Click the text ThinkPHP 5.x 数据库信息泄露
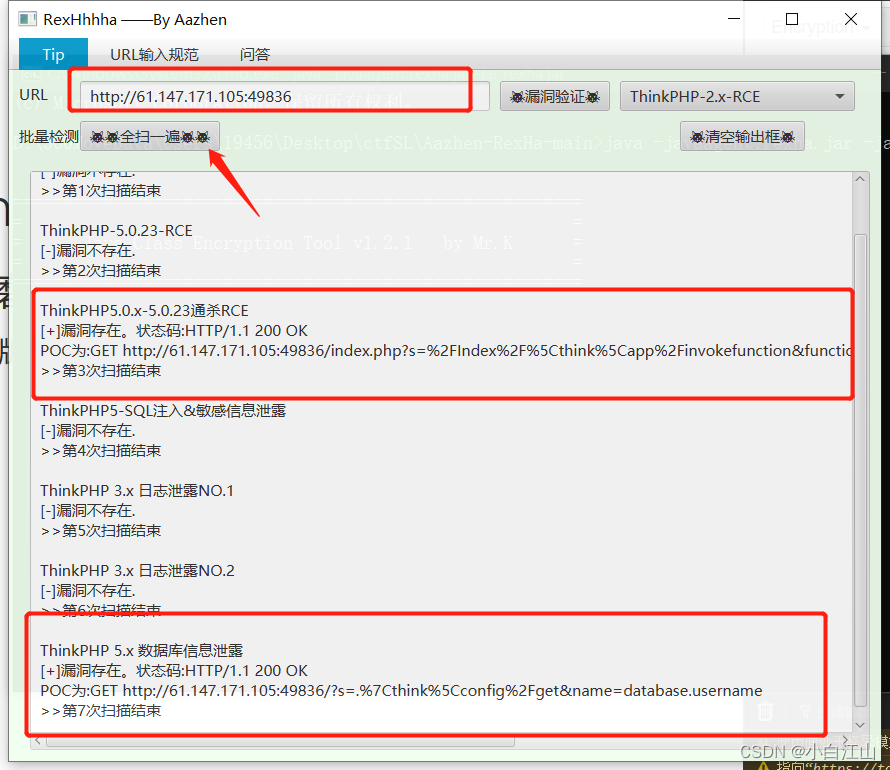Screen dimensions: 890x770 click(x=141, y=650)
